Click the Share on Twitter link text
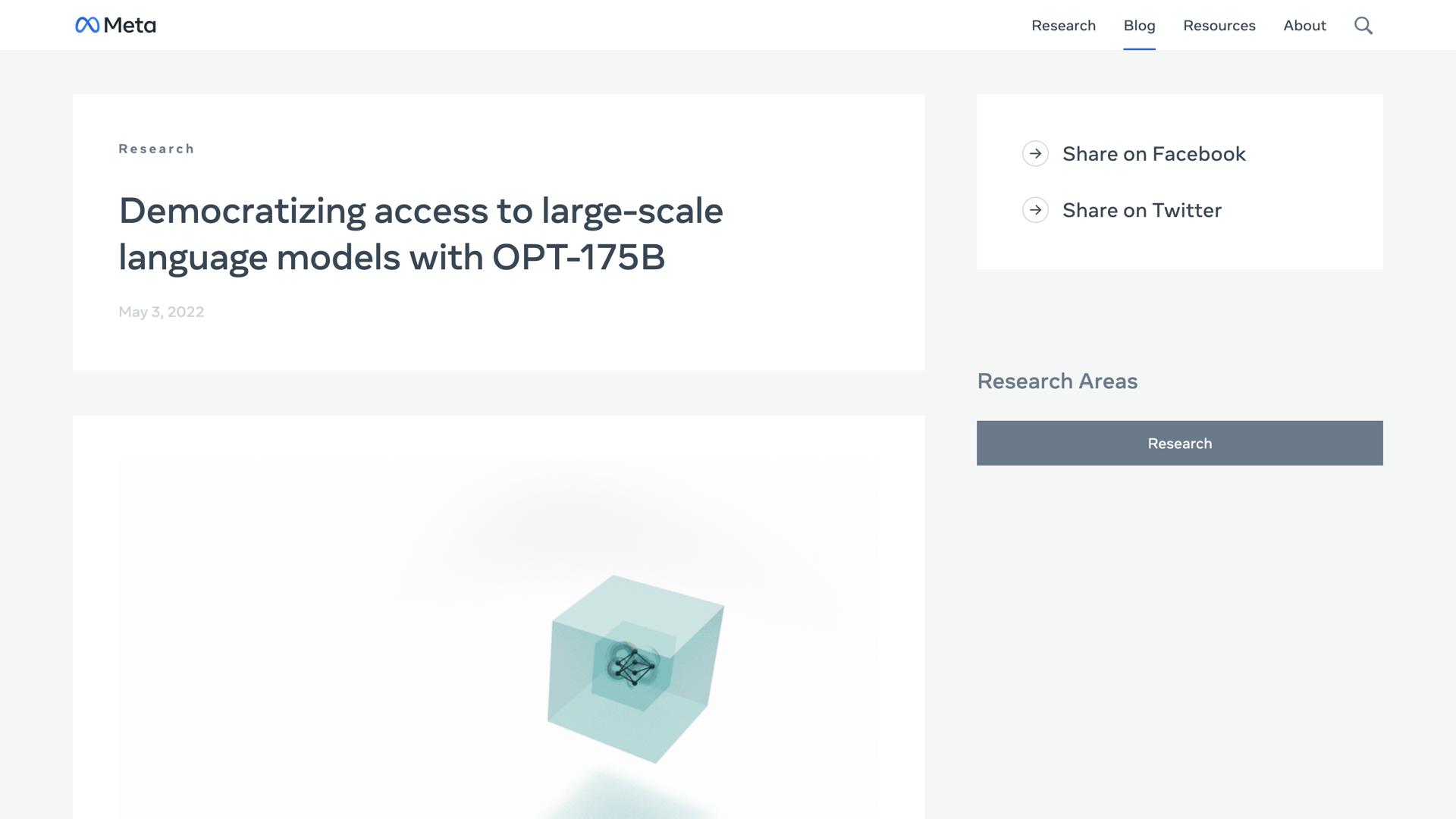 (x=1141, y=210)
